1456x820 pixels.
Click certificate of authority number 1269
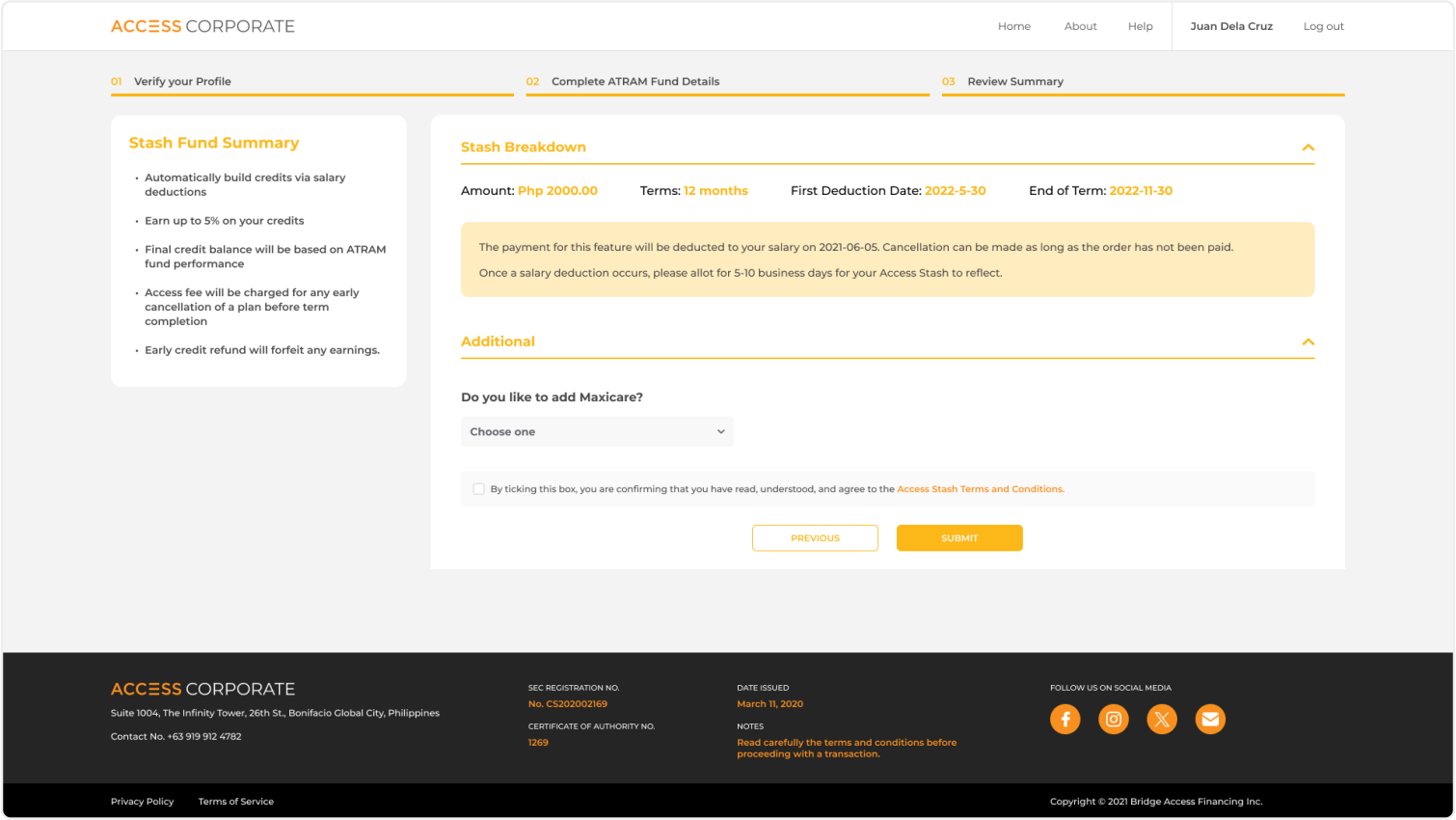pos(538,743)
